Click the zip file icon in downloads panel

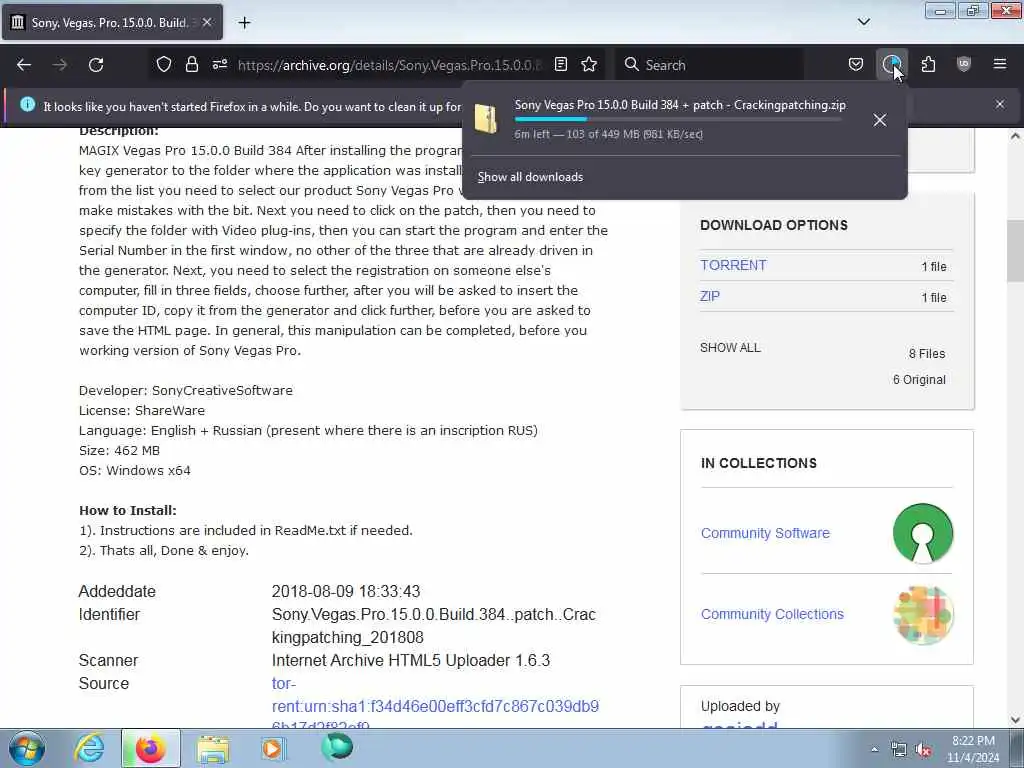point(486,119)
